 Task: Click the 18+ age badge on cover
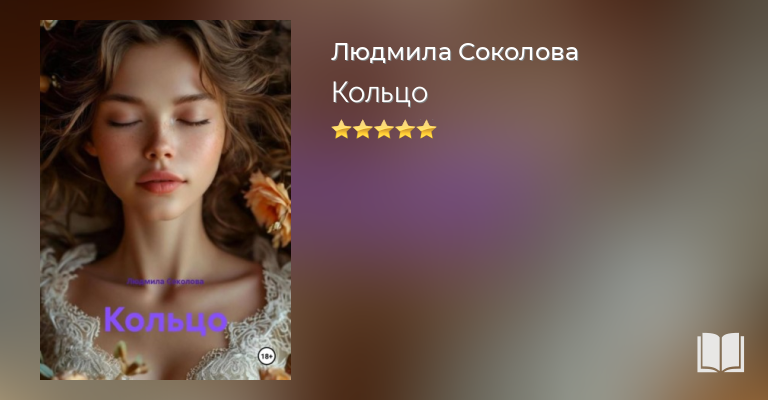[x=266, y=356]
